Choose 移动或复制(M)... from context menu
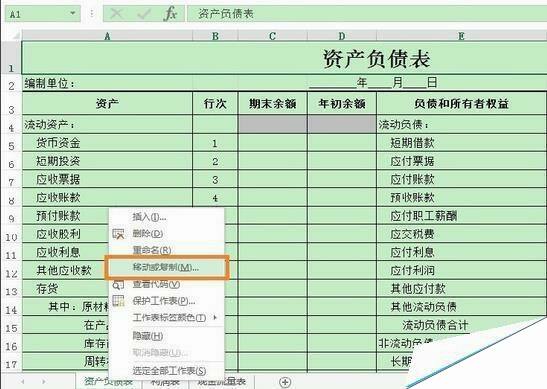This screenshot has width=547, height=389. [x=167, y=268]
